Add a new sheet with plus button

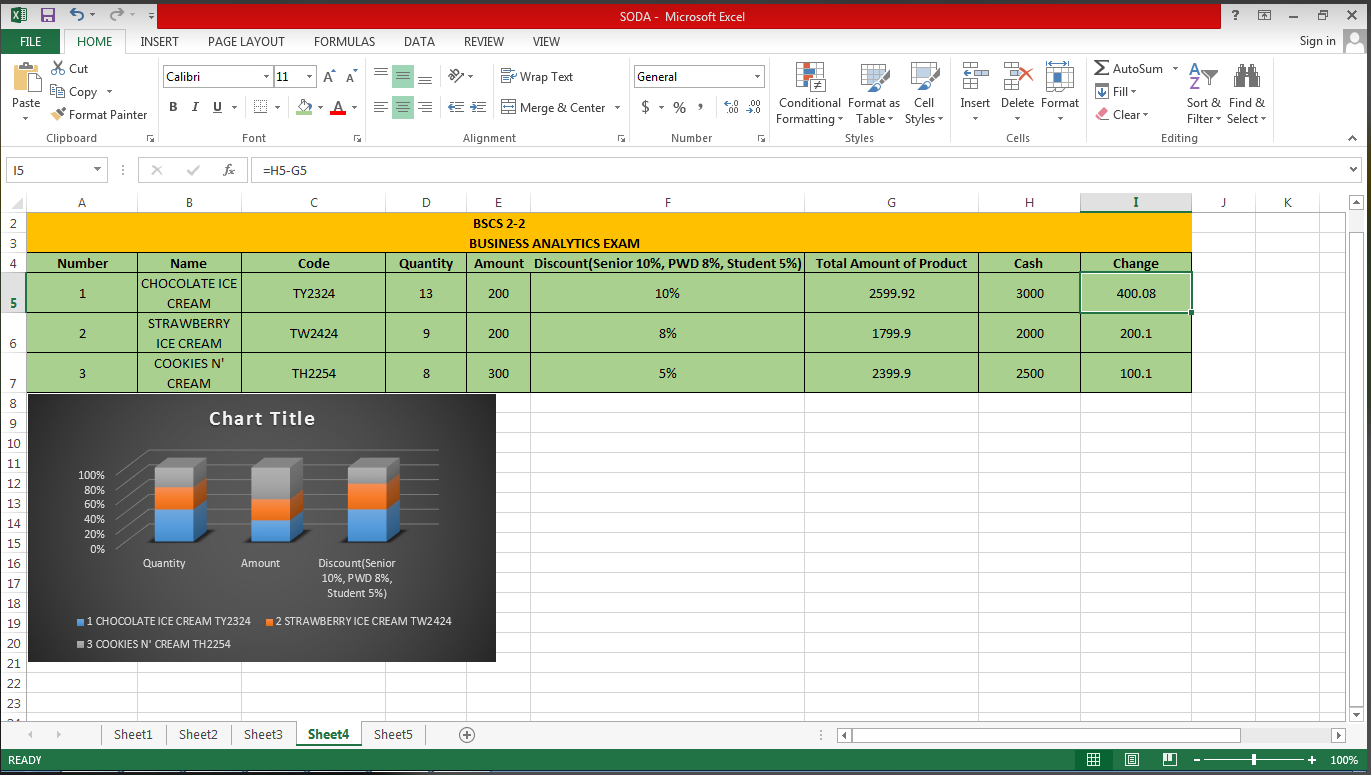(x=466, y=734)
